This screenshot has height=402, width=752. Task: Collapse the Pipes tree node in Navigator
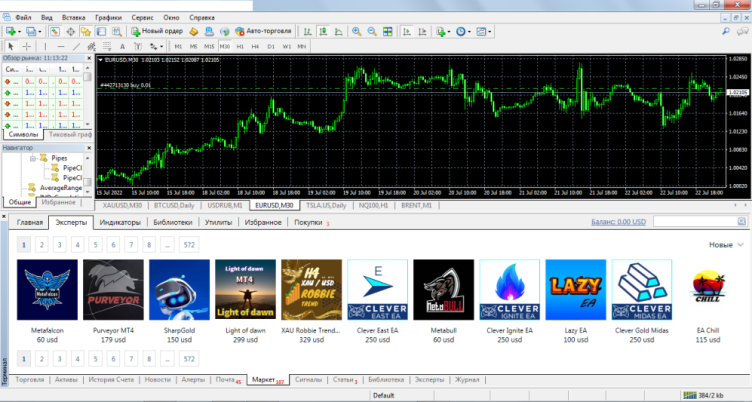pos(33,158)
